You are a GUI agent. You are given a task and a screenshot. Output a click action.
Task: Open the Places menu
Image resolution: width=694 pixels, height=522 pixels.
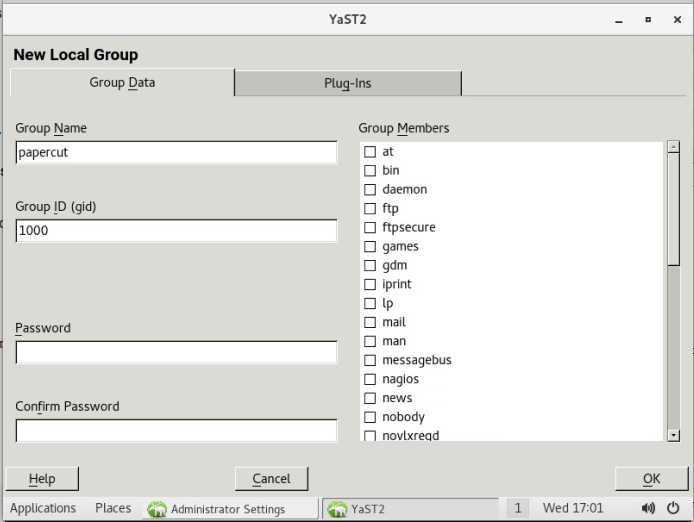pos(113,508)
